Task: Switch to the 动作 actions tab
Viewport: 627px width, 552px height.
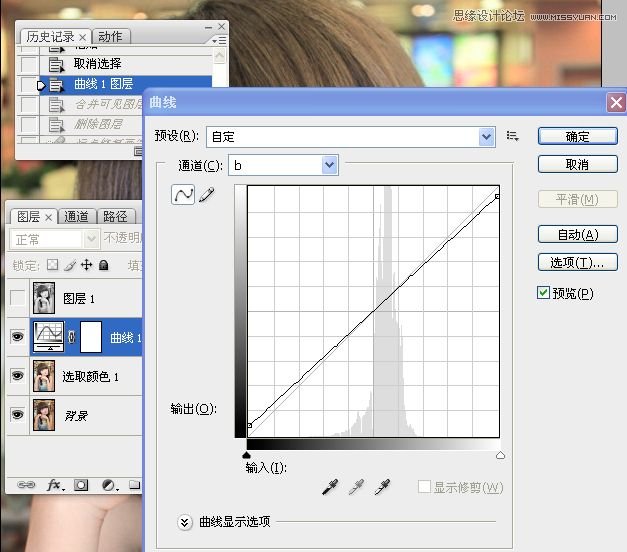Action: [110, 37]
